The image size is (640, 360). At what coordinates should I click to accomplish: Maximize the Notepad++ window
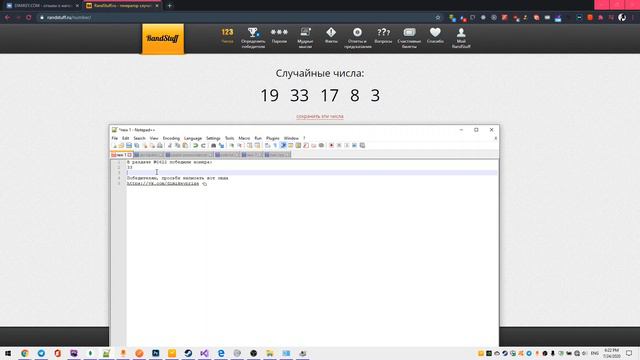(x=476, y=130)
